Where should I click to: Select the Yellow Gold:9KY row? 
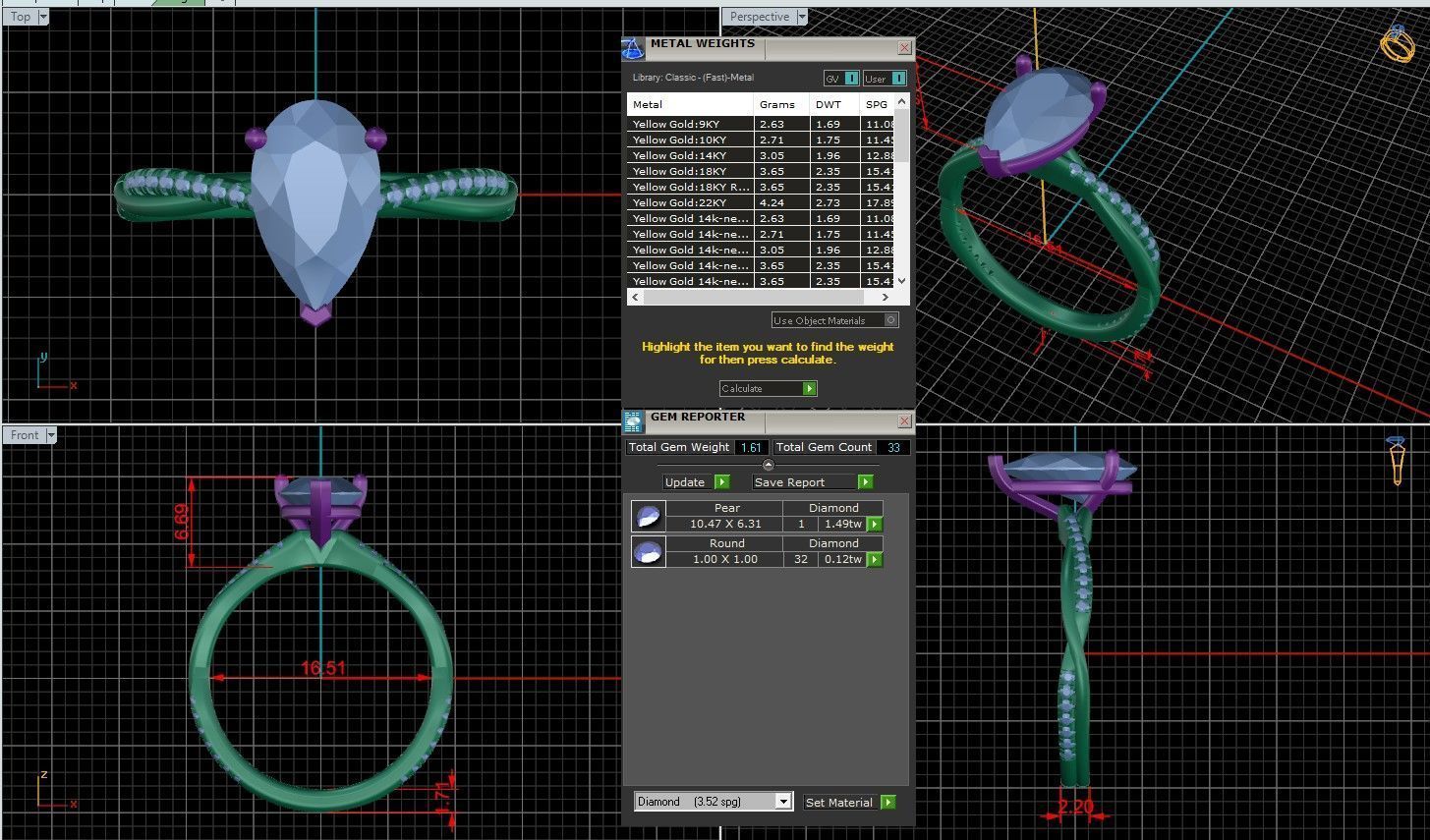[x=761, y=124]
